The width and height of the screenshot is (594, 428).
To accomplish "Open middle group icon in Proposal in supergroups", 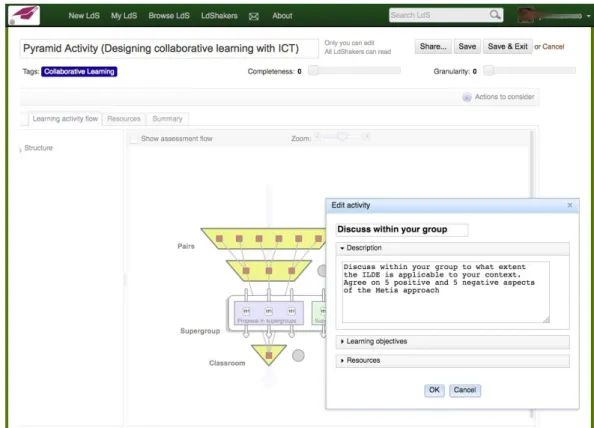I will 269,311.
